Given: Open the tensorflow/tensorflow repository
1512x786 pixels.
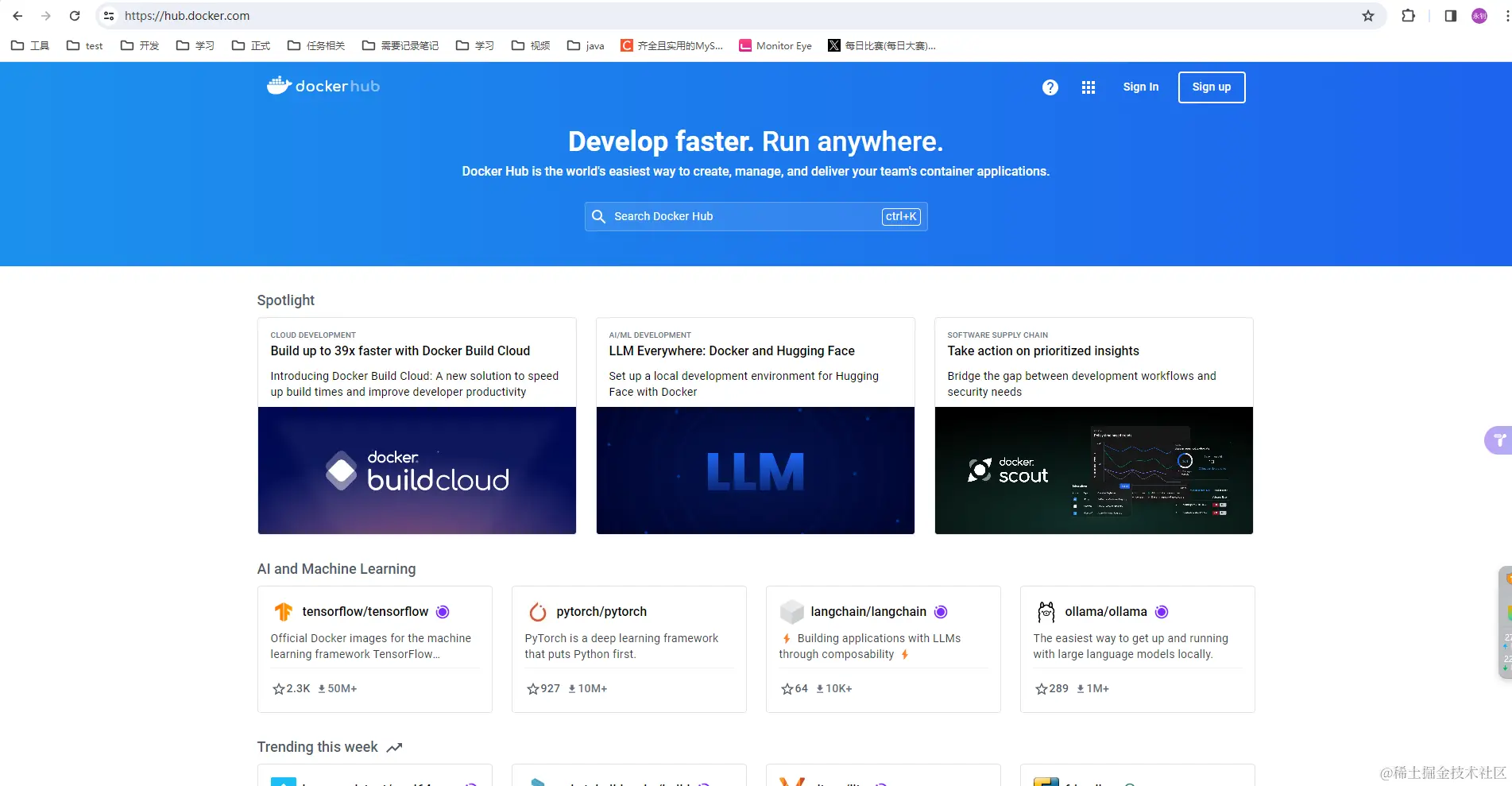Looking at the screenshot, I should [365, 612].
